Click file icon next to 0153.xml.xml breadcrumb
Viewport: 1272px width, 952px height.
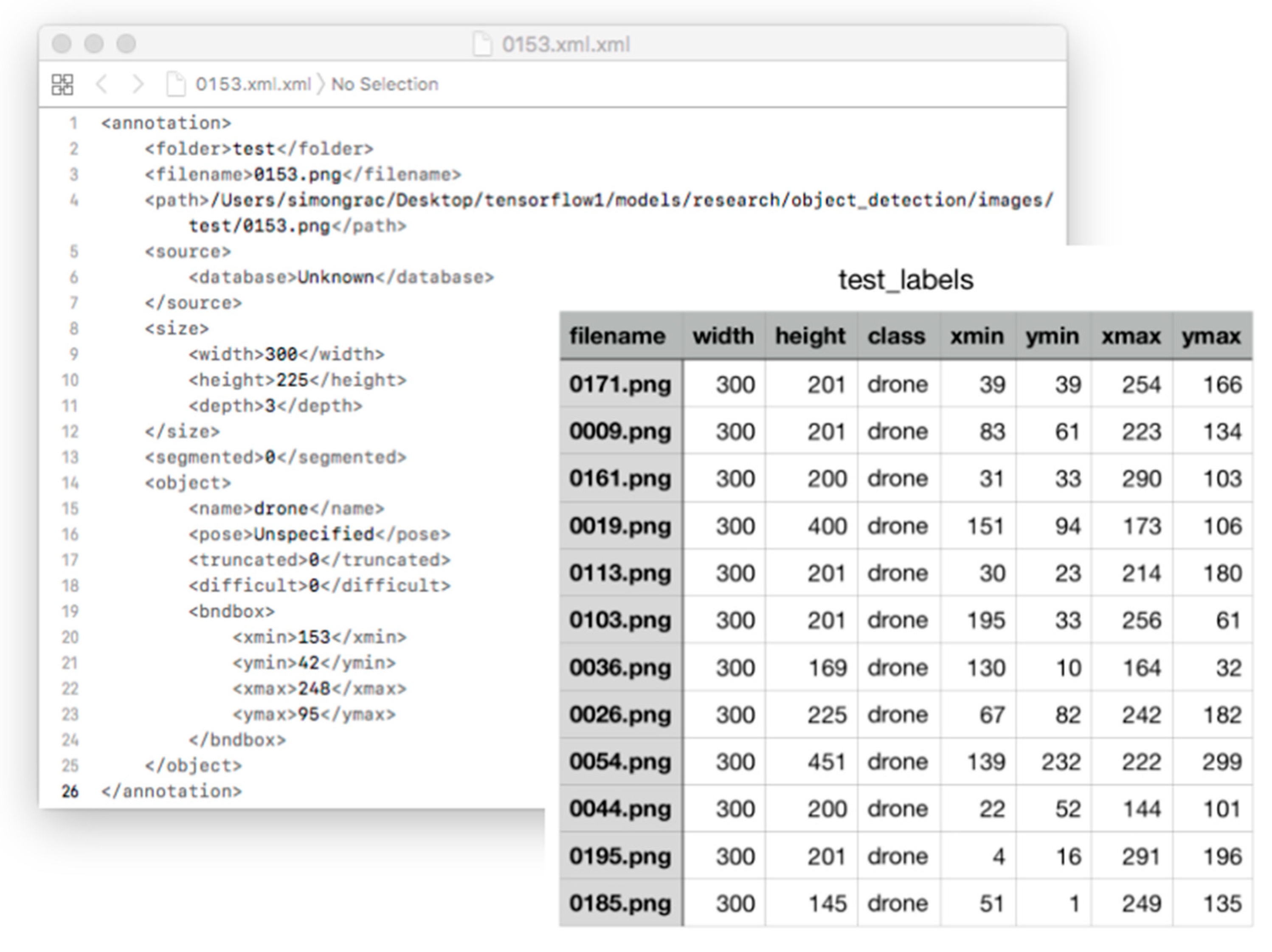pos(176,84)
